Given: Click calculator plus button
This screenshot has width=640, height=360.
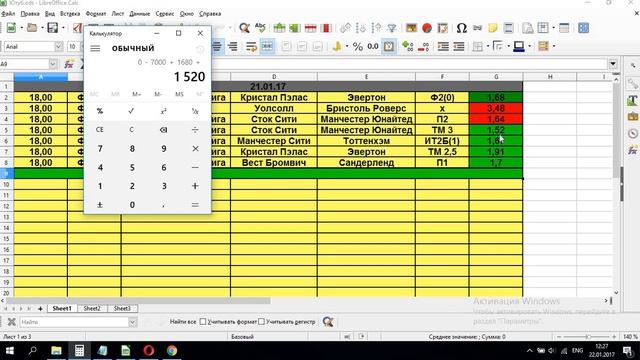Looking at the screenshot, I should pyautogui.click(x=195, y=186).
